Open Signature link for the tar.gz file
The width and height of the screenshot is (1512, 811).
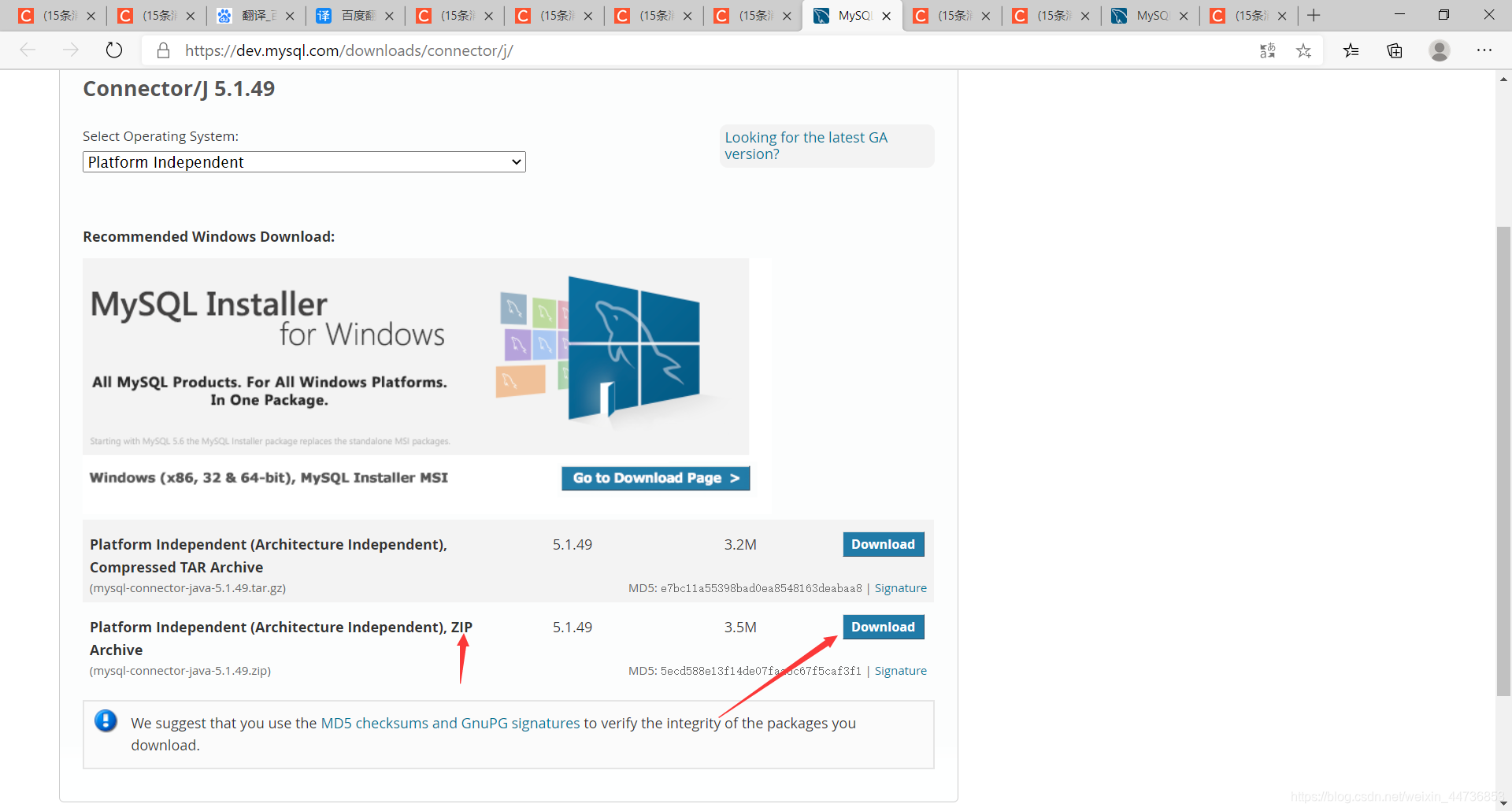[900, 588]
